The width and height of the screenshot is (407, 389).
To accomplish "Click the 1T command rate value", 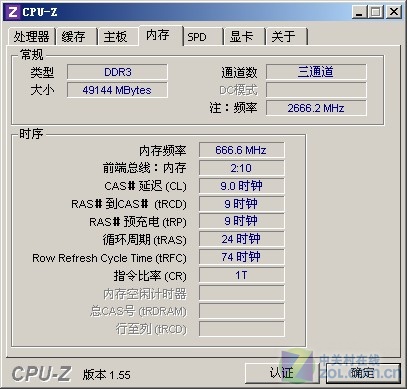I will 241,275.
